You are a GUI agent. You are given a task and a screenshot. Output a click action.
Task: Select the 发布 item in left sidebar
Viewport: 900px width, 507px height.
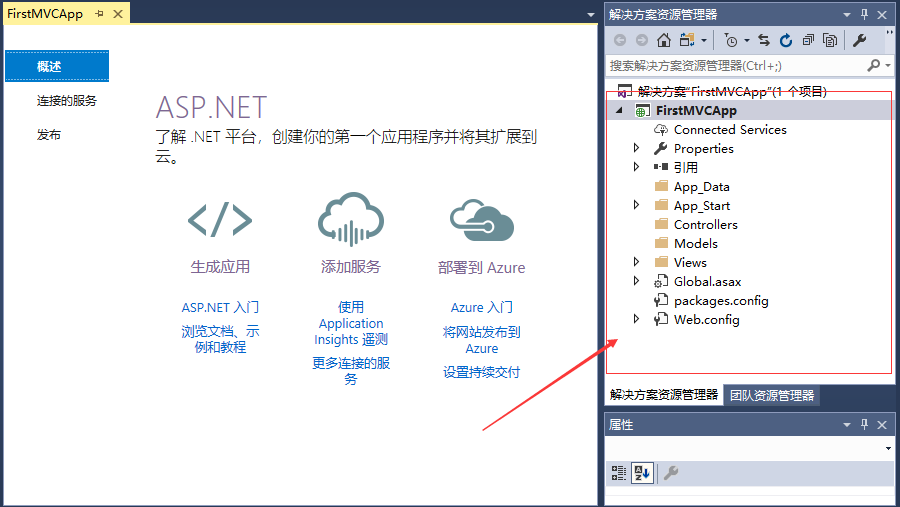click(49, 135)
